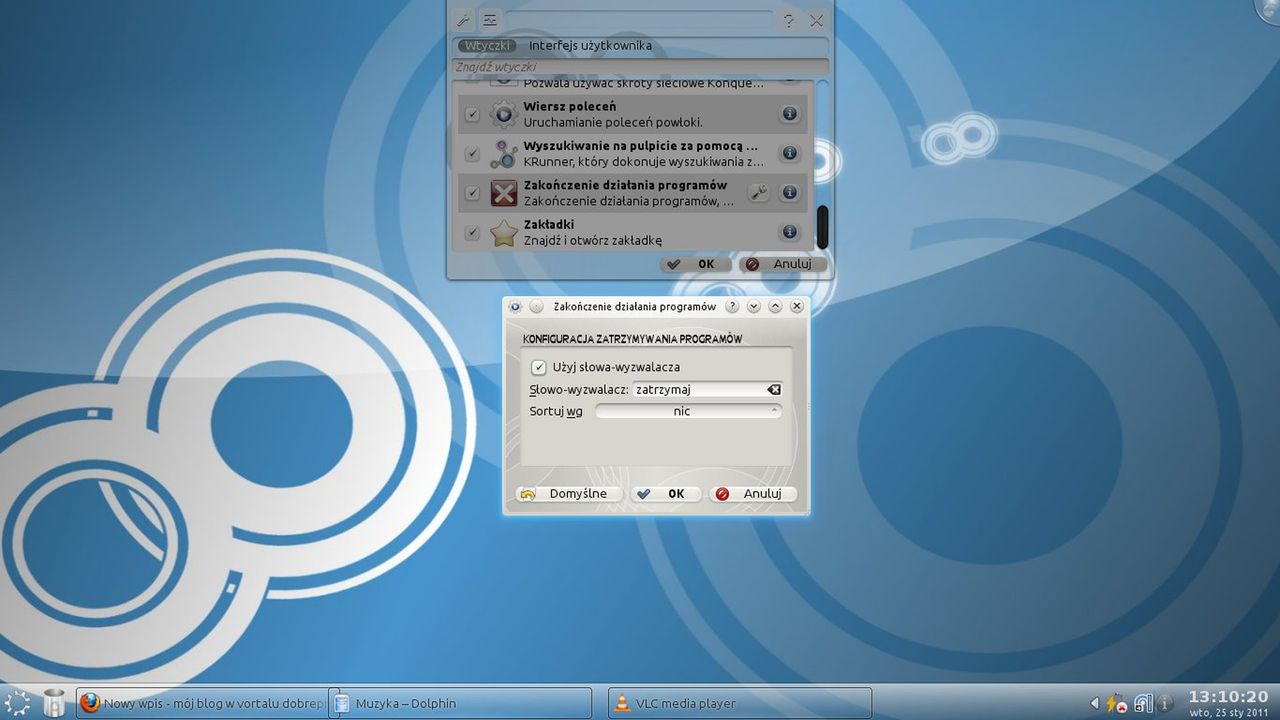
Task: Toggle the Wiersz poleceń plugin checkbox
Action: (x=473, y=115)
